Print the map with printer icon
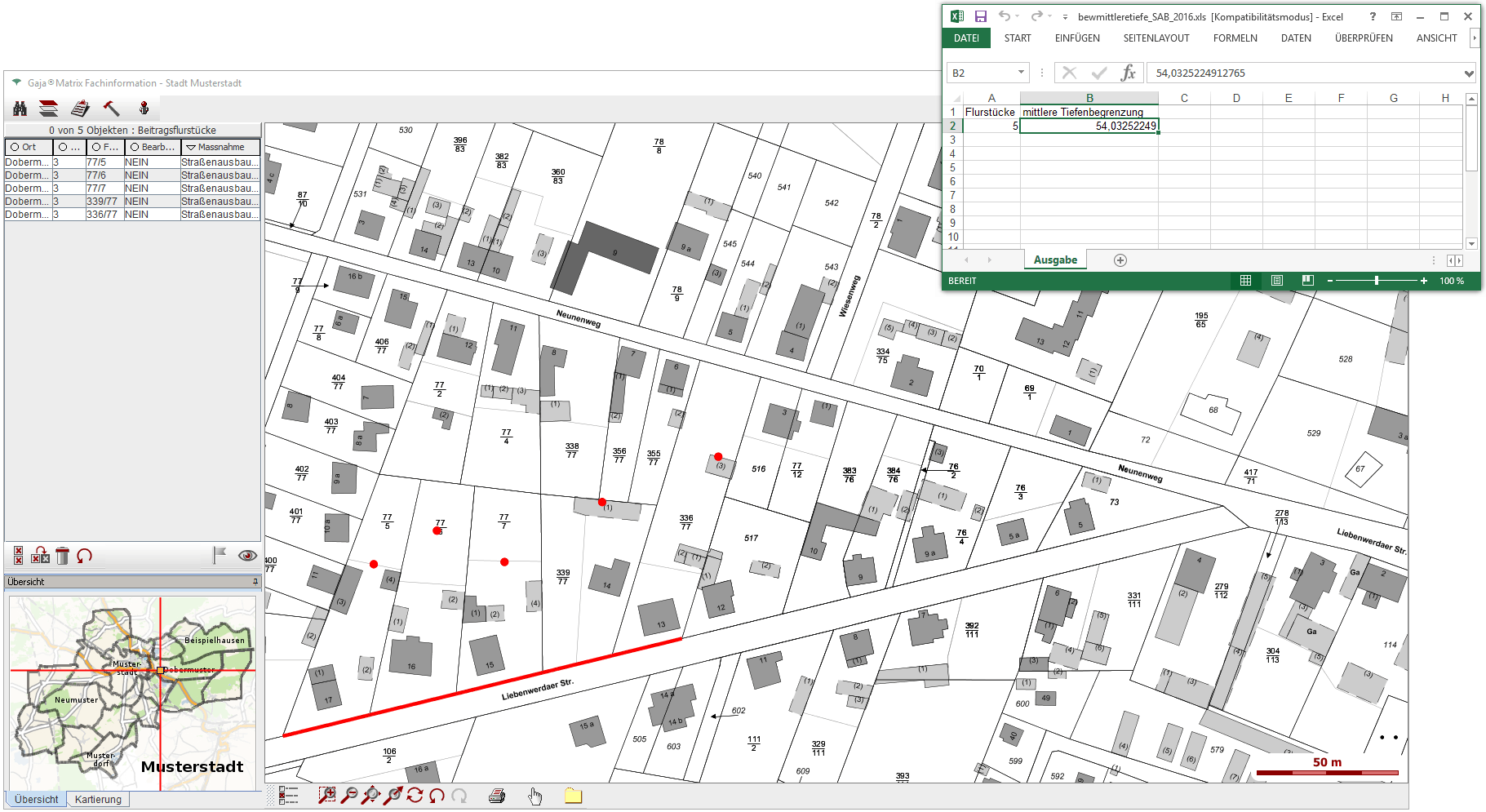 click(x=497, y=796)
